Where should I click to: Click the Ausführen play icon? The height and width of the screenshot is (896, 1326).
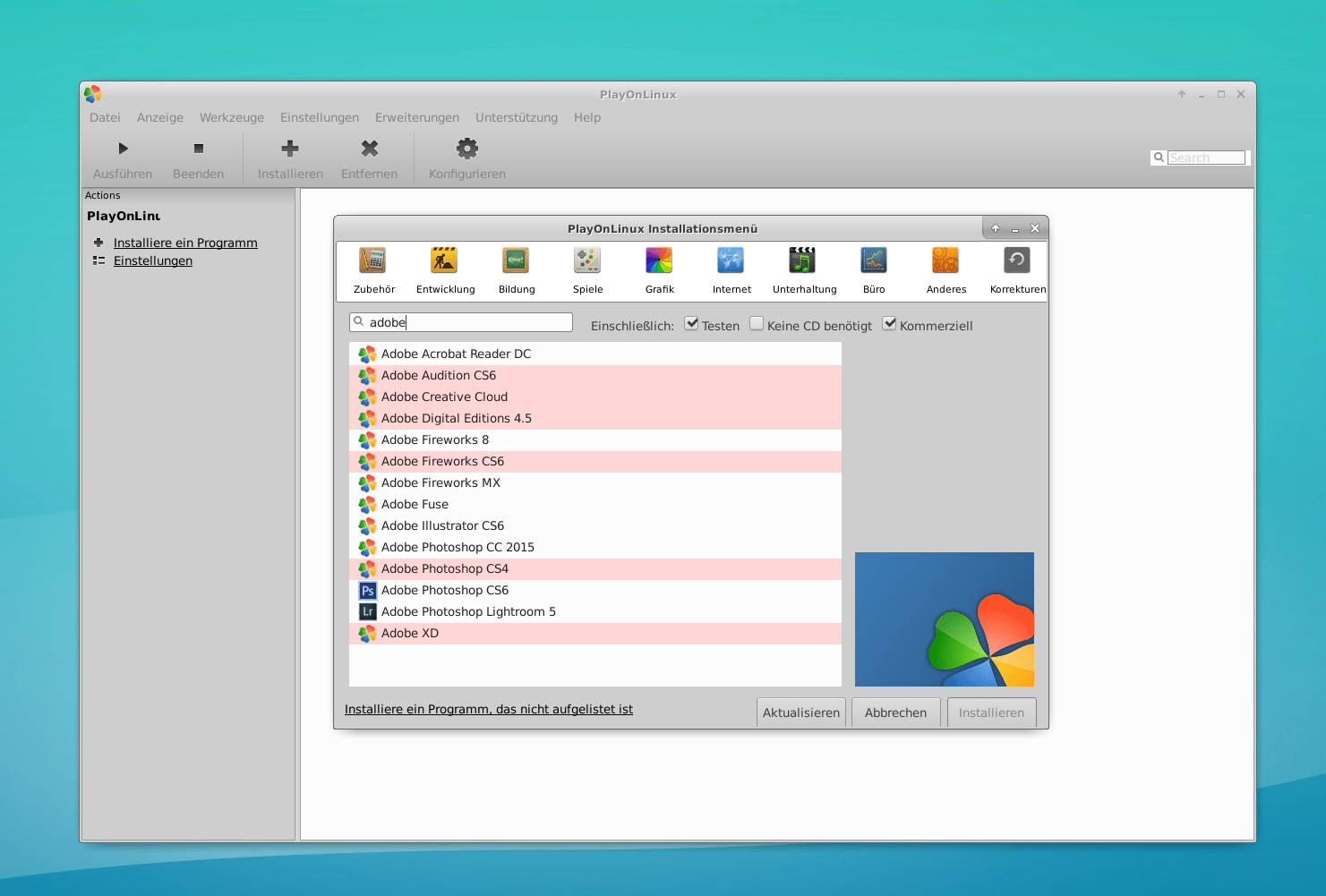coord(124,149)
